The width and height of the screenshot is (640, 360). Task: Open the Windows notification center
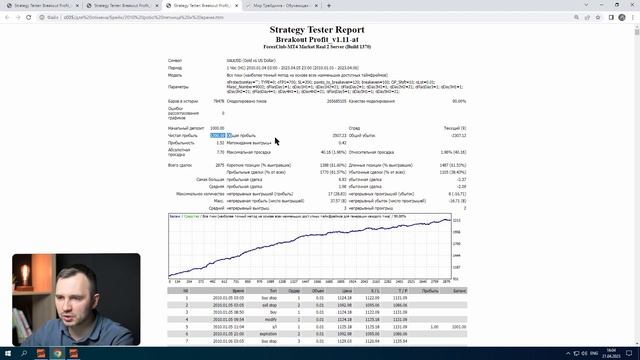point(629,353)
